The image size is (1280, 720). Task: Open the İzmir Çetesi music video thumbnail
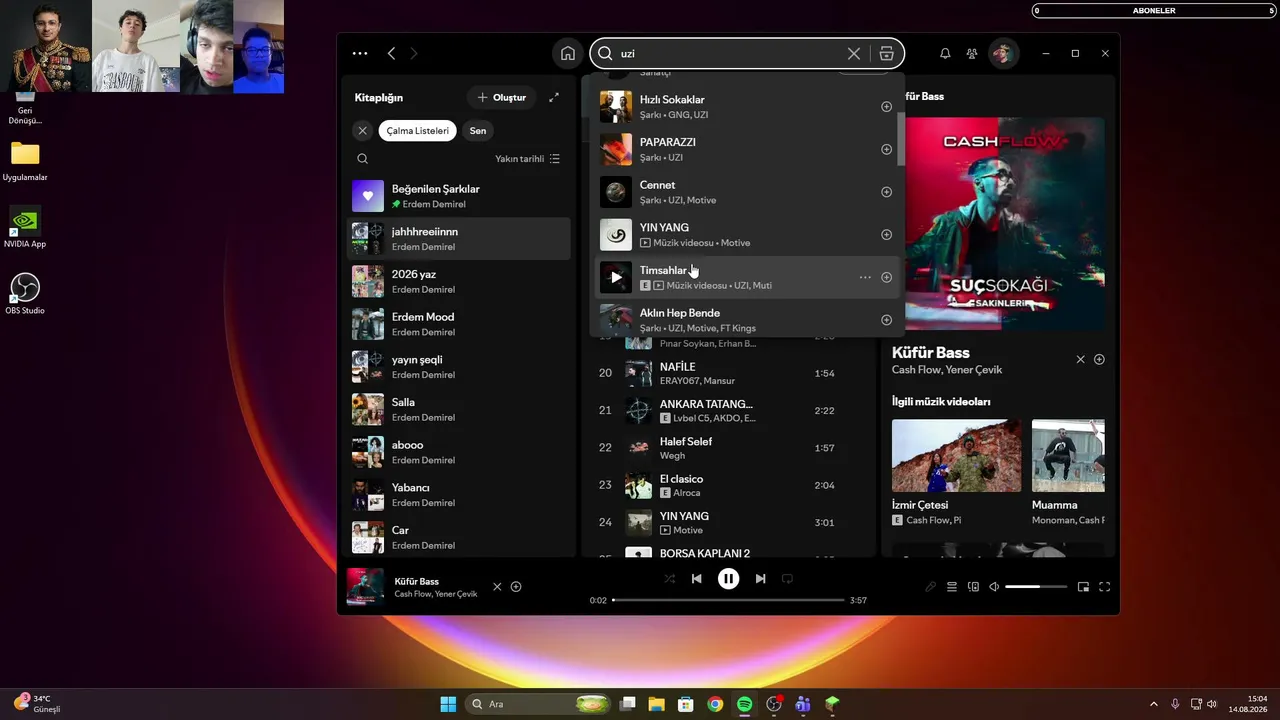[x=957, y=455]
